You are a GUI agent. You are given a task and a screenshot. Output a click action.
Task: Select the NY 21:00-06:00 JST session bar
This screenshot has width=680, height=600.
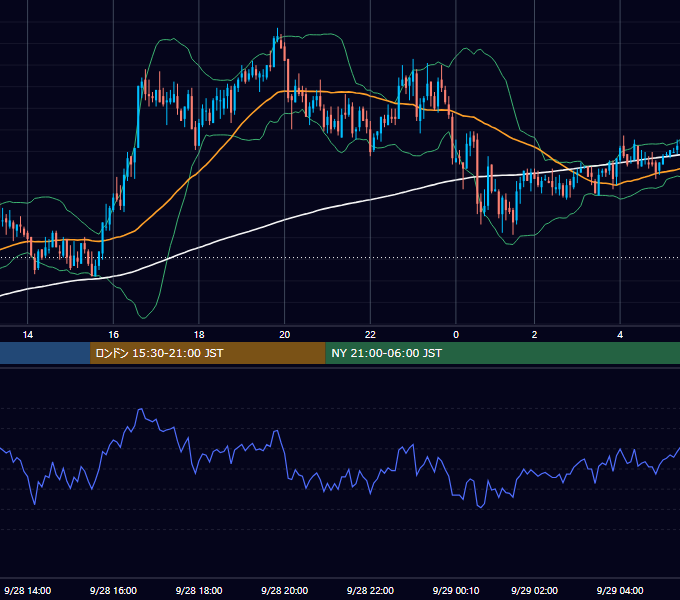(x=502, y=353)
